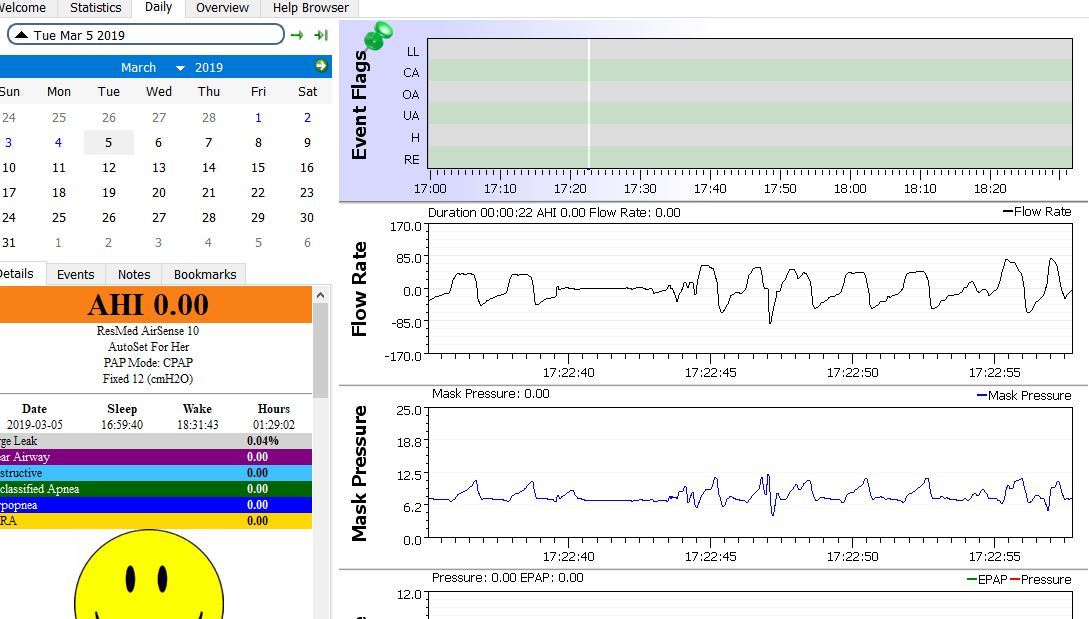Jump to last day arrow icon
Viewport: 1089px width, 619px height.
pyautogui.click(x=321, y=35)
